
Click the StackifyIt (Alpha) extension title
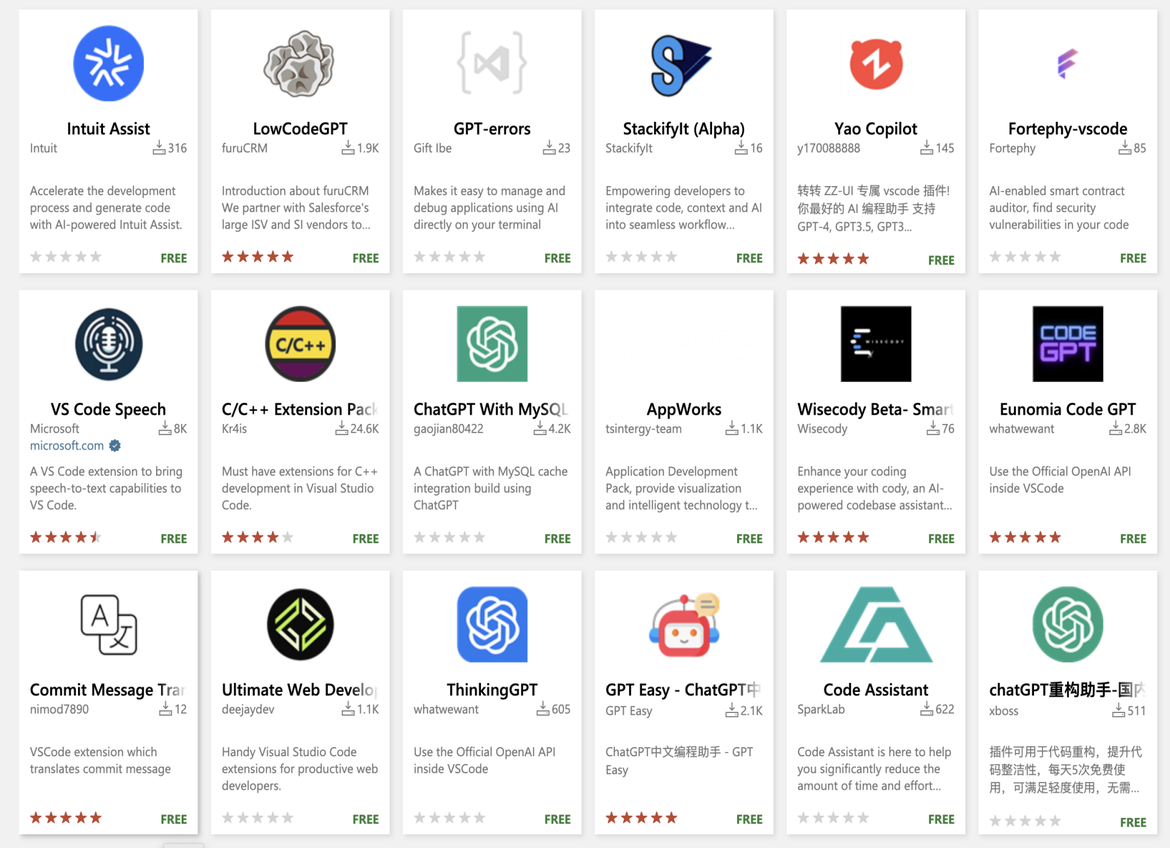point(683,128)
